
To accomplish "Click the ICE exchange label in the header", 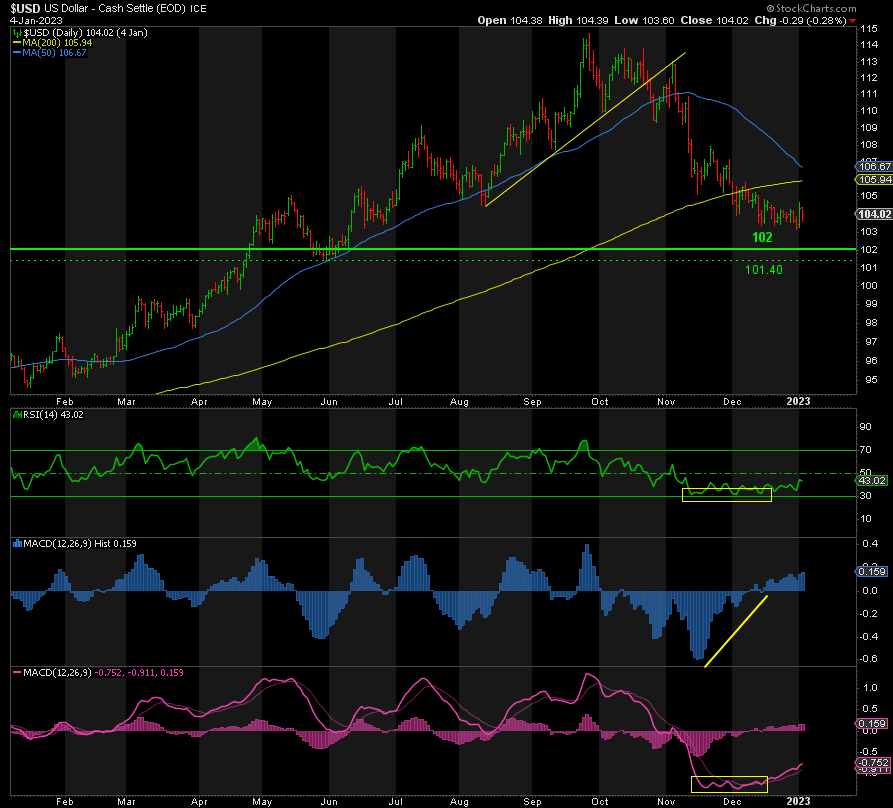I will coord(199,9).
